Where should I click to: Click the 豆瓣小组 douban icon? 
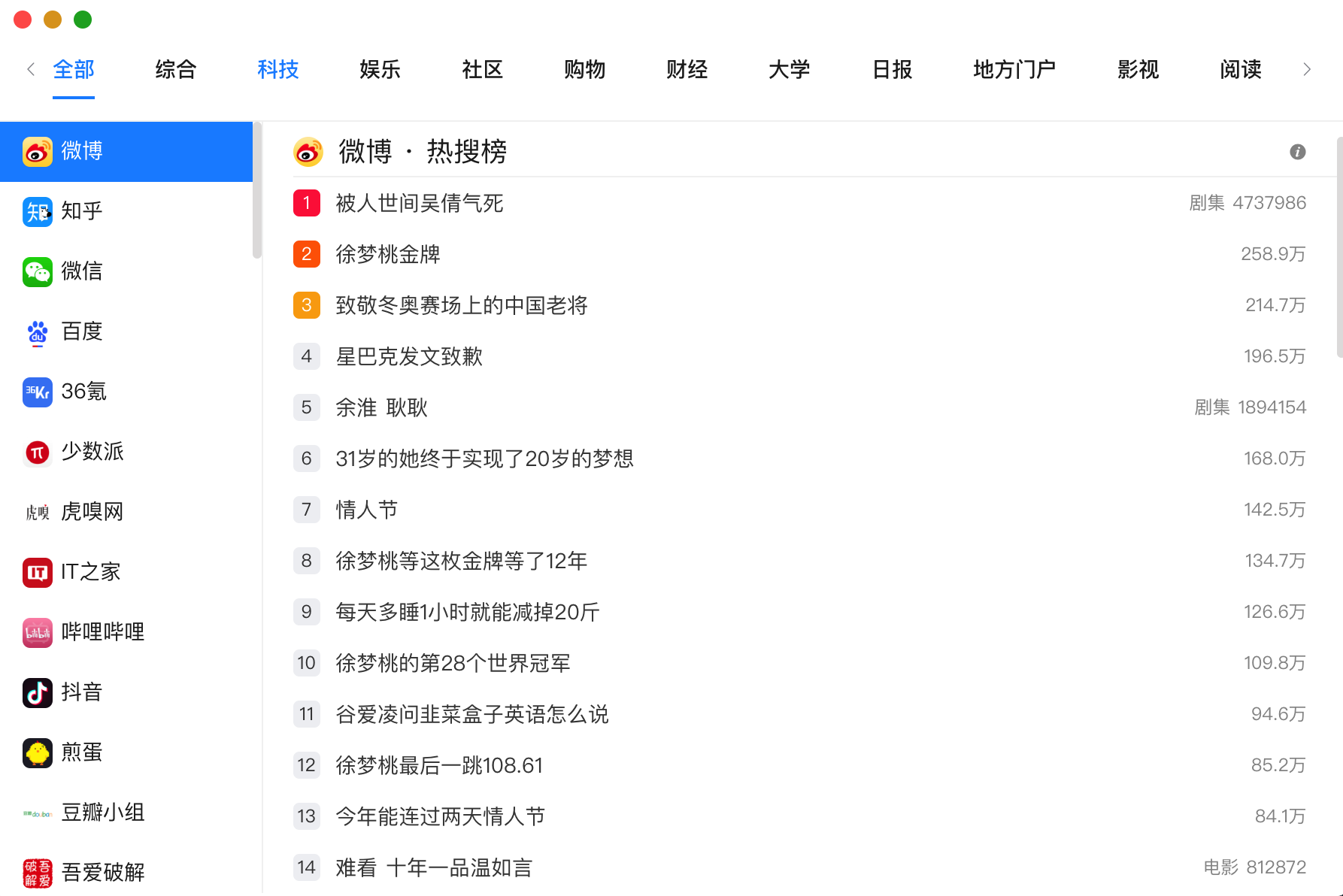38,813
